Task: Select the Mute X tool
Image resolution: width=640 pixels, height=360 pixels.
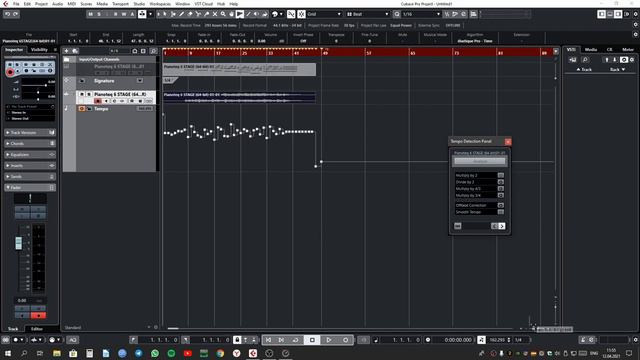Action: coord(215,14)
